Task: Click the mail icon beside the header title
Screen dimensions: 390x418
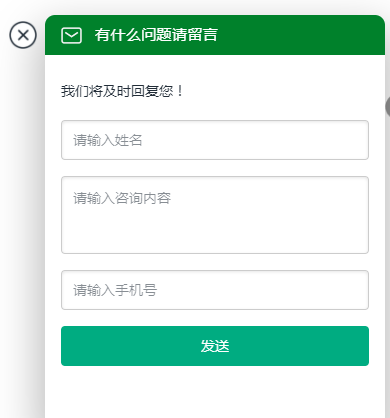Action: 71,35
